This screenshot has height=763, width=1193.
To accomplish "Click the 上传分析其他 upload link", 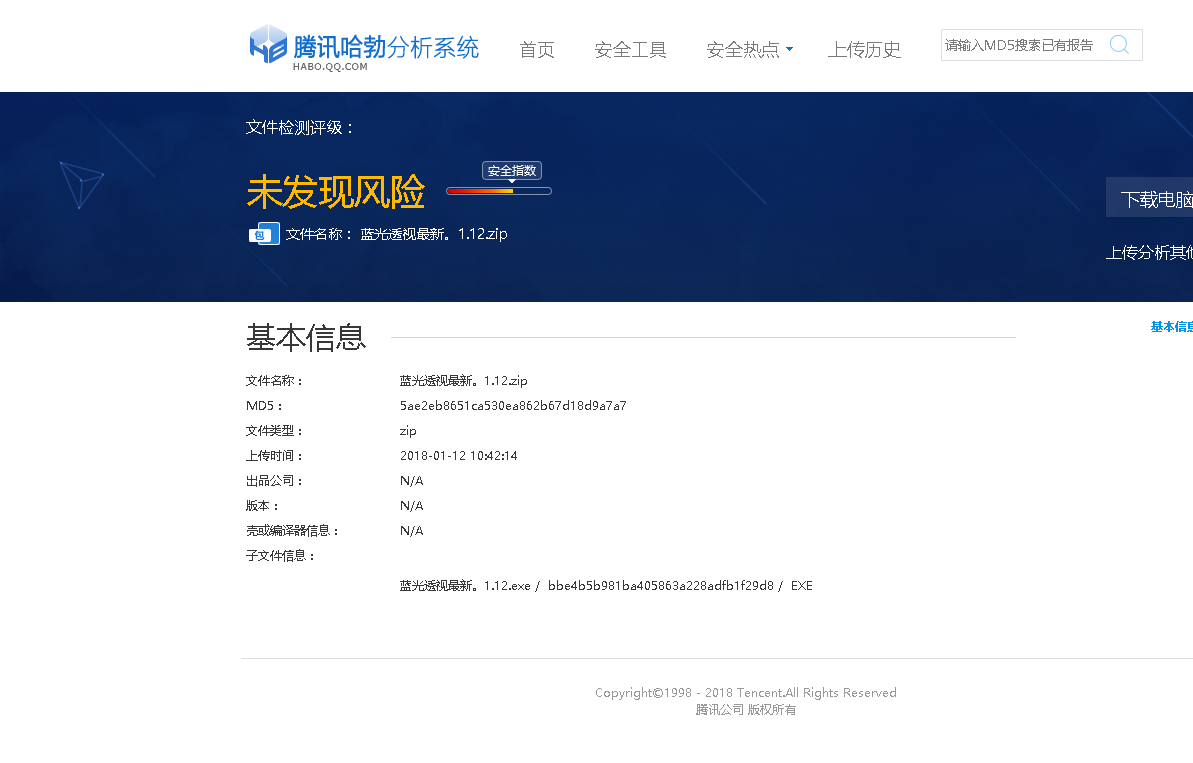I will pos(1150,253).
